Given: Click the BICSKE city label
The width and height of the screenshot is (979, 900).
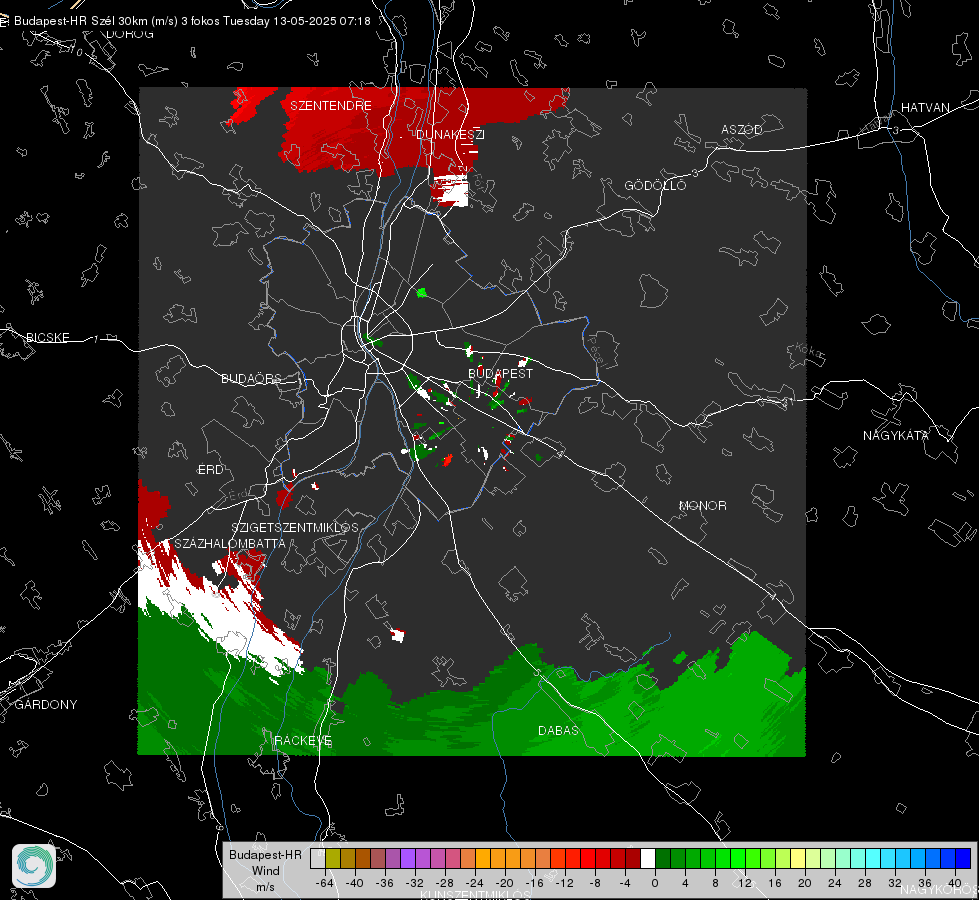Looking at the screenshot, I should click(47, 337).
